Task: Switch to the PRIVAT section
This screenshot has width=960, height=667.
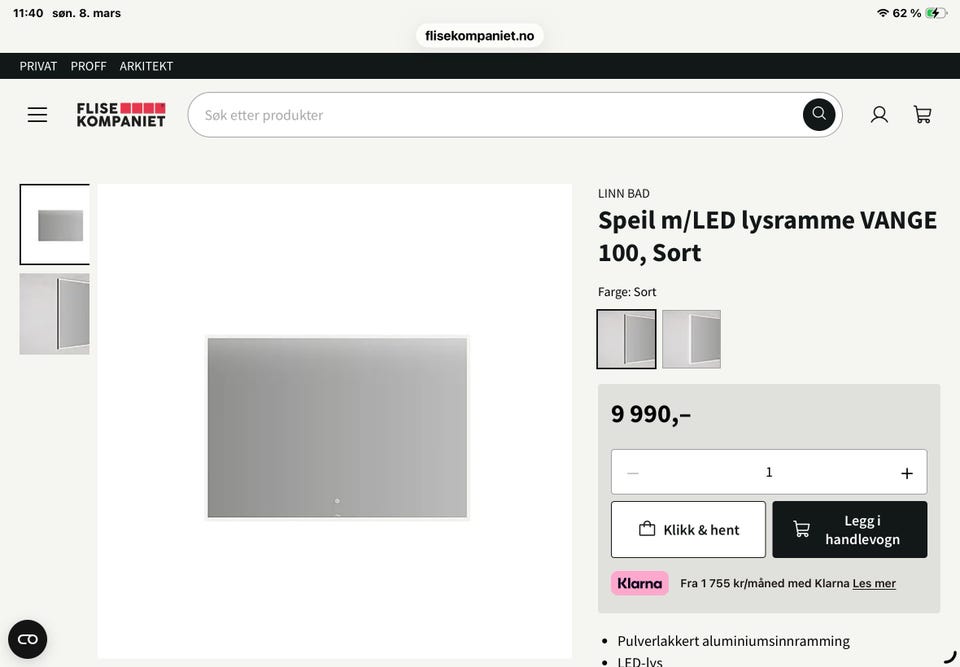Action: [38, 66]
